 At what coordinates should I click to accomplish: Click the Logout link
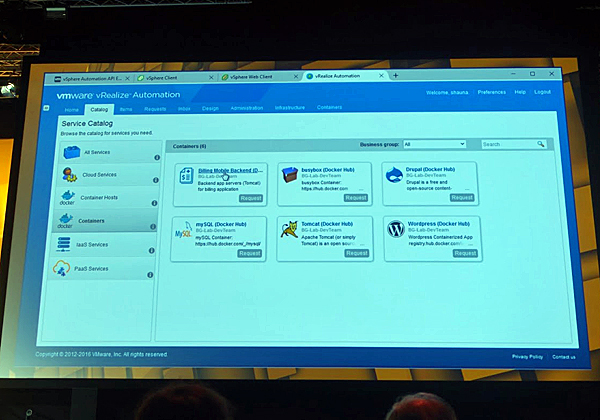[543, 92]
